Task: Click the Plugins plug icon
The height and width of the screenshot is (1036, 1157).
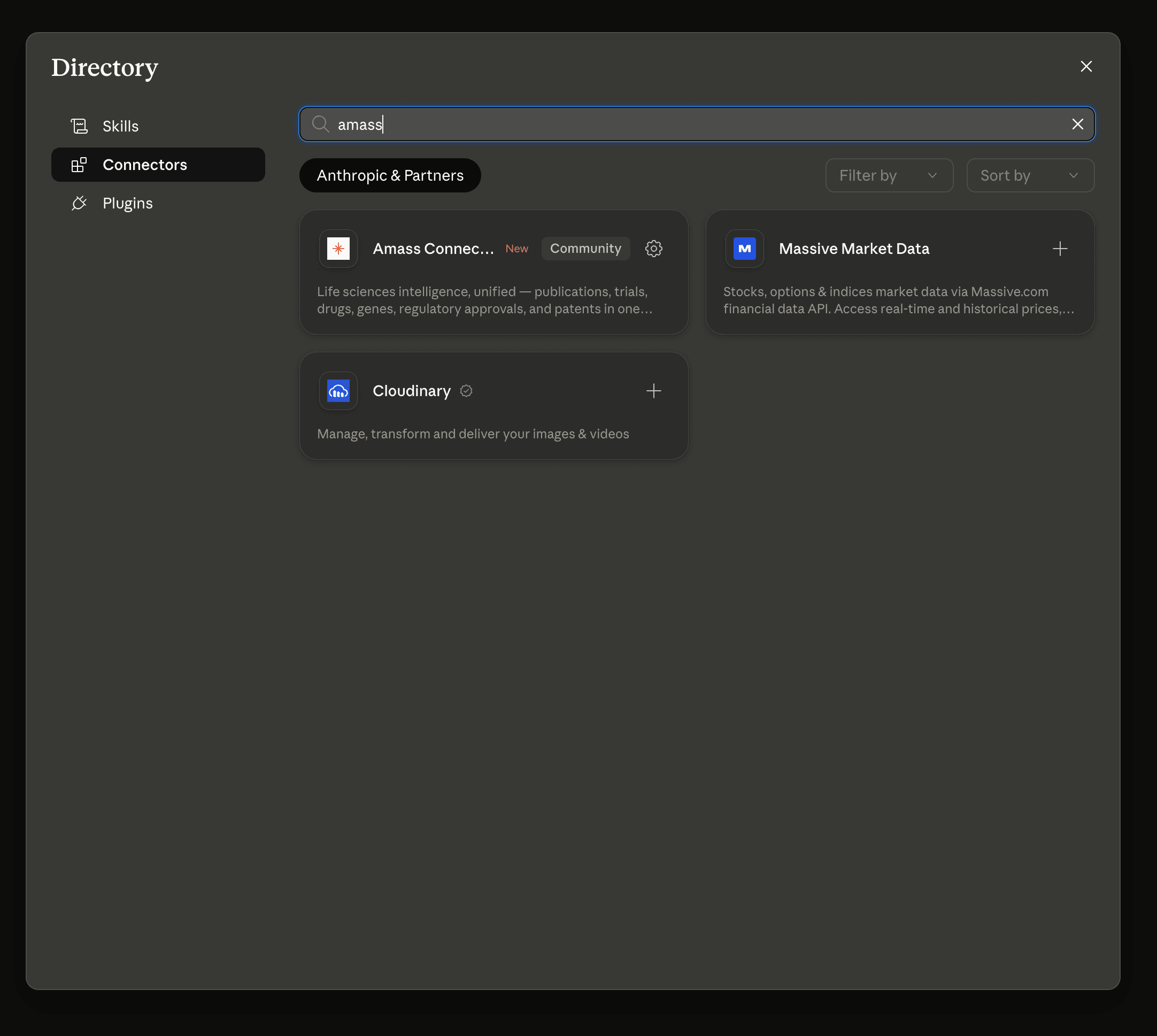Action: pos(79,203)
